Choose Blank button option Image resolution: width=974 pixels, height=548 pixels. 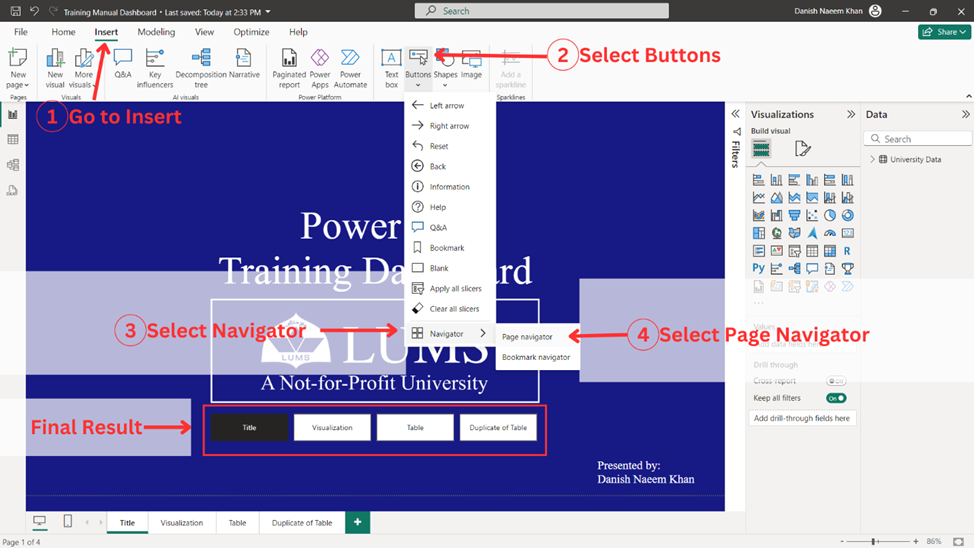pyautogui.click(x=450, y=268)
